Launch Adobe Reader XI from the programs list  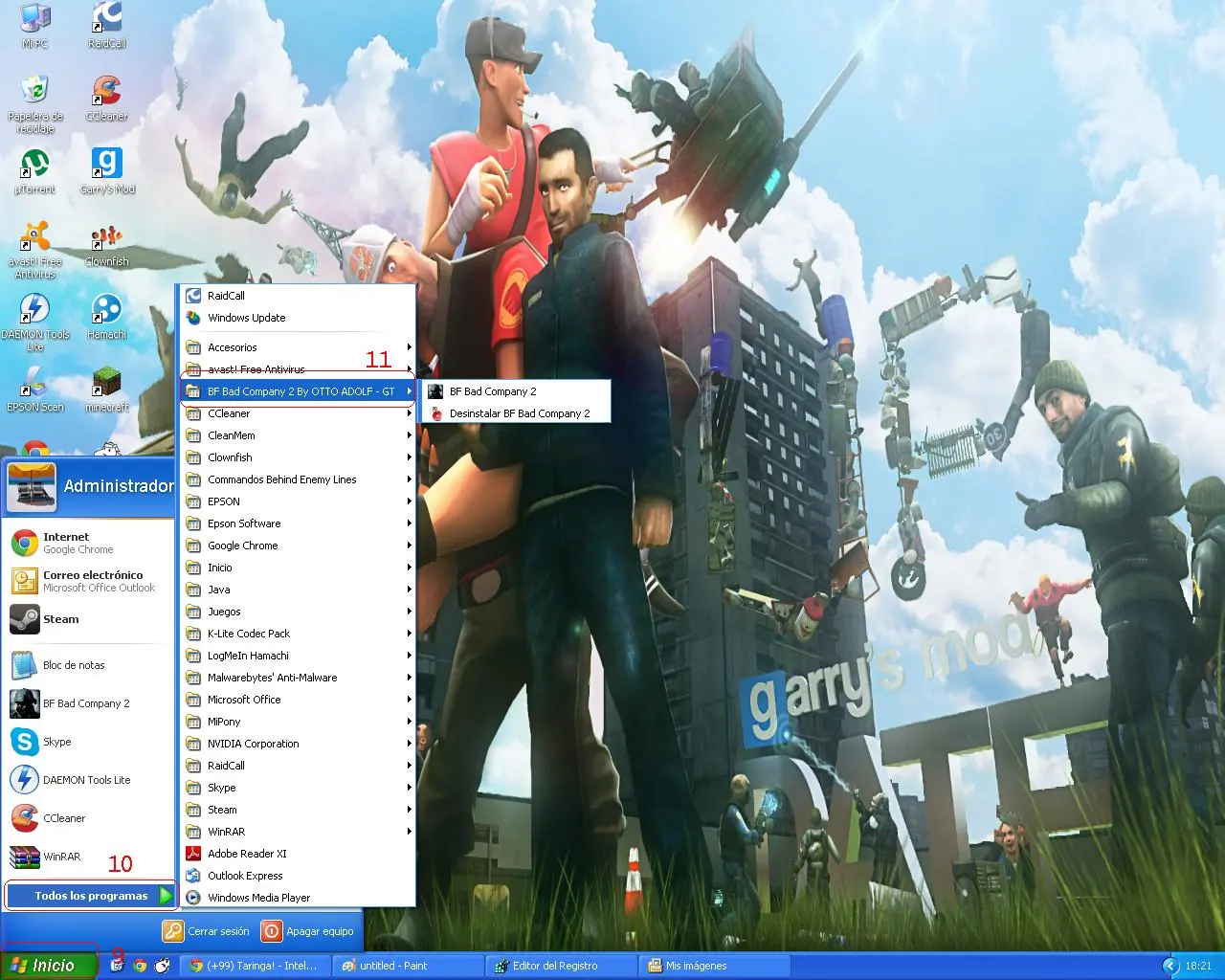pyautogui.click(x=298, y=854)
